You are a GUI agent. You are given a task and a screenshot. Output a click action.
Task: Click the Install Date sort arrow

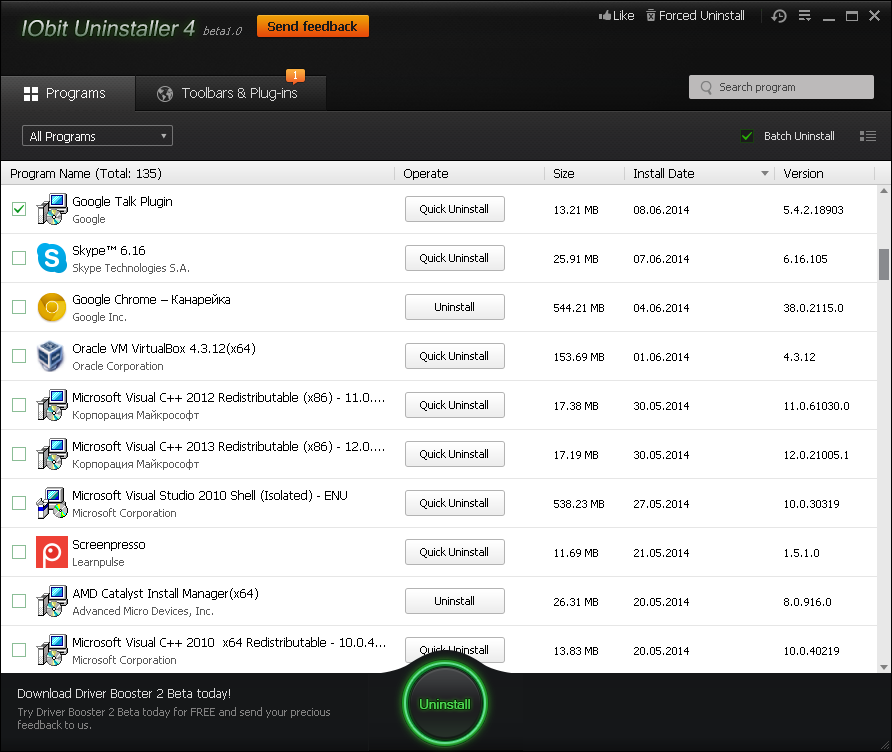point(765,173)
